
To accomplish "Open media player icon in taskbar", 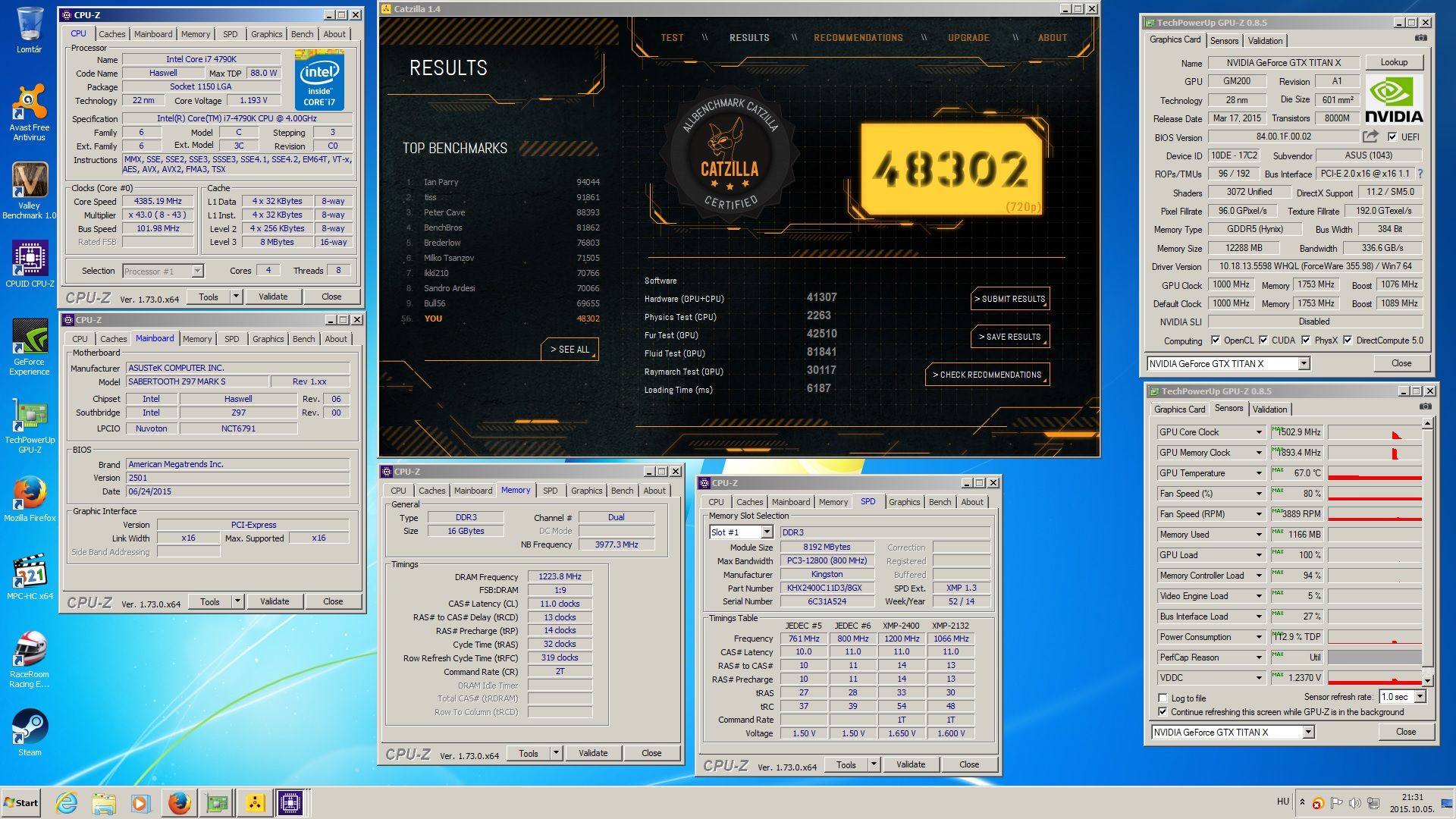I will 140,803.
